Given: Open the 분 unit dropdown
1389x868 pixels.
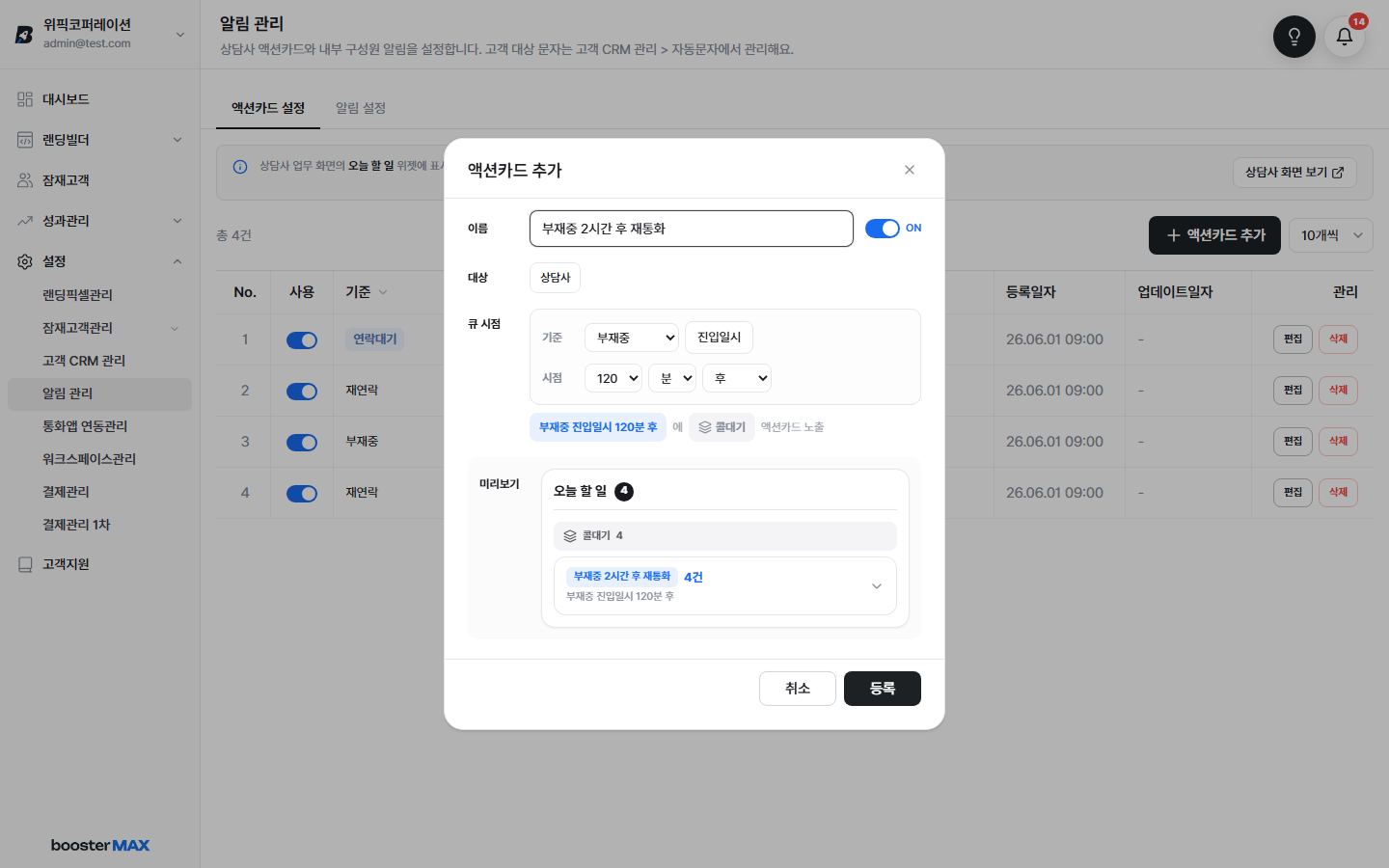Looking at the screenshot, I should tap(672, 378).
